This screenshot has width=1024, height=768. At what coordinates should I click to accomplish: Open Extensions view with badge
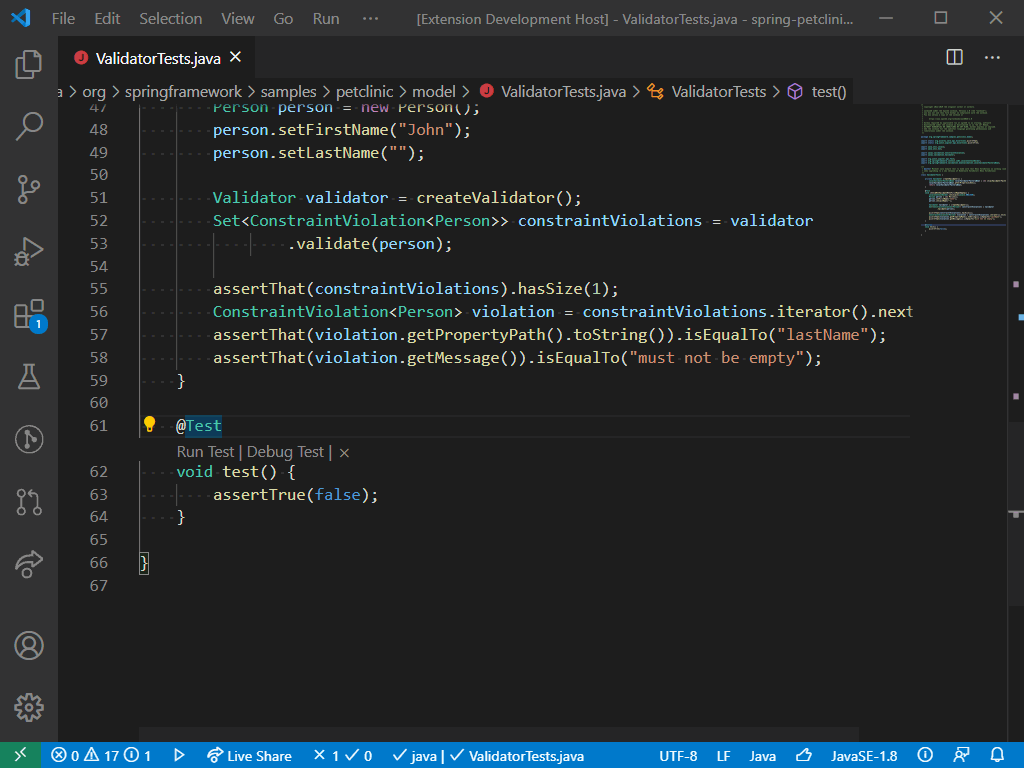[x=29, y=315]
